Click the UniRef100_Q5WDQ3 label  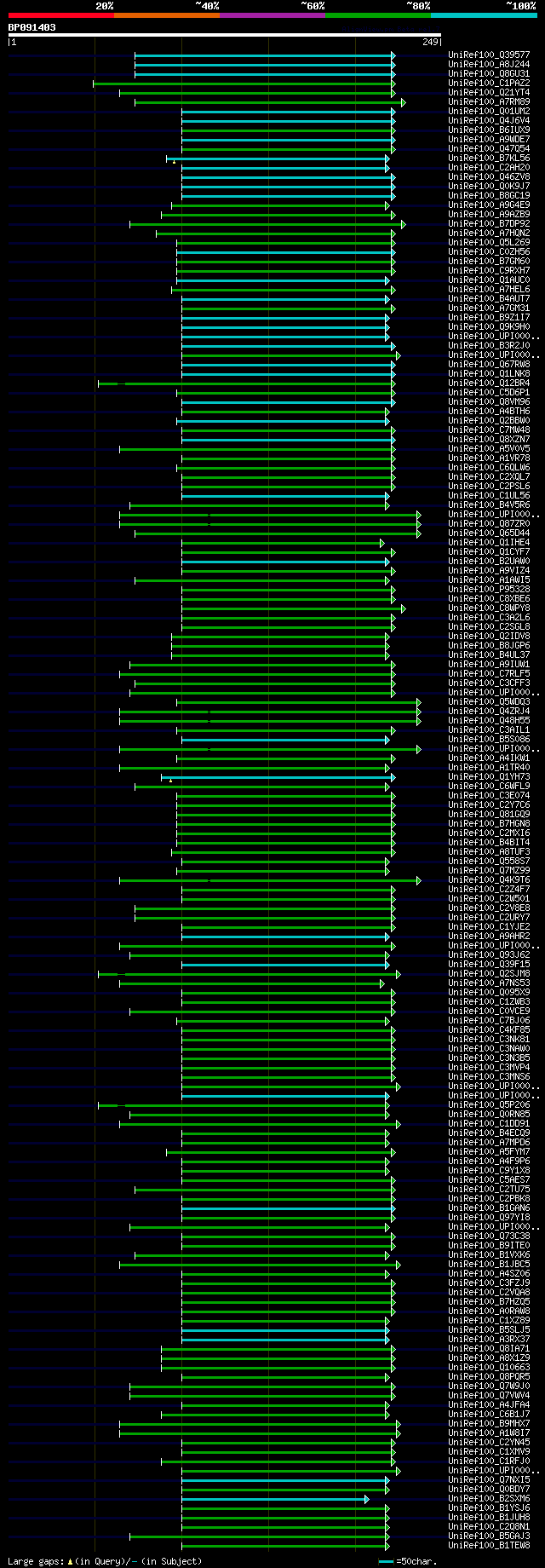point(489,701)
